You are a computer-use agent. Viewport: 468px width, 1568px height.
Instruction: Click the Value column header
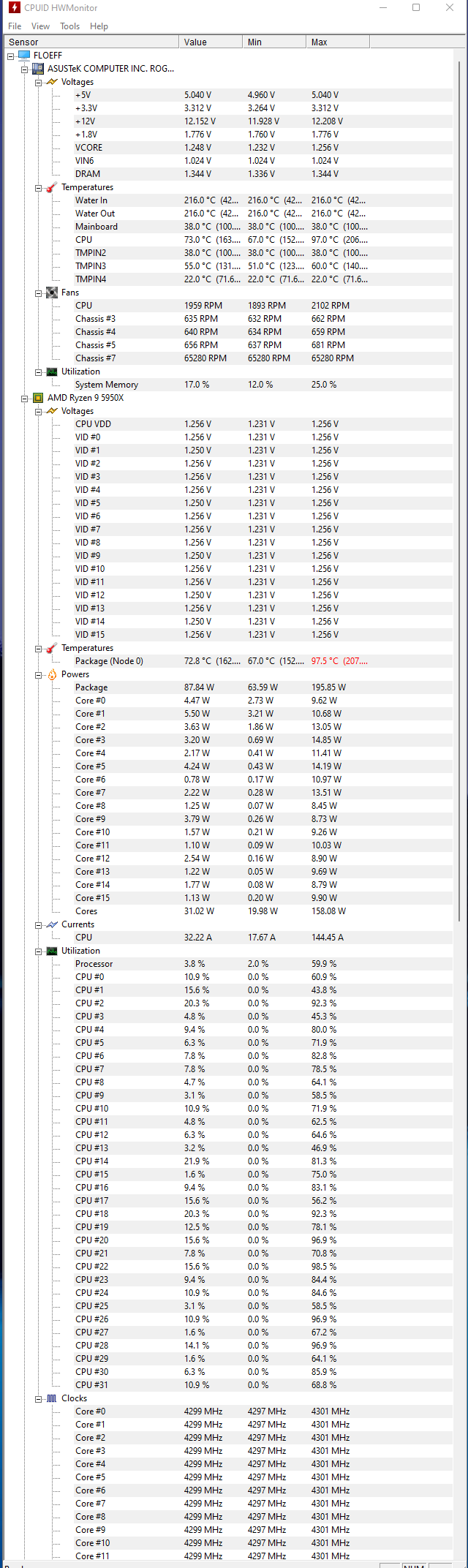coord(211,42)
